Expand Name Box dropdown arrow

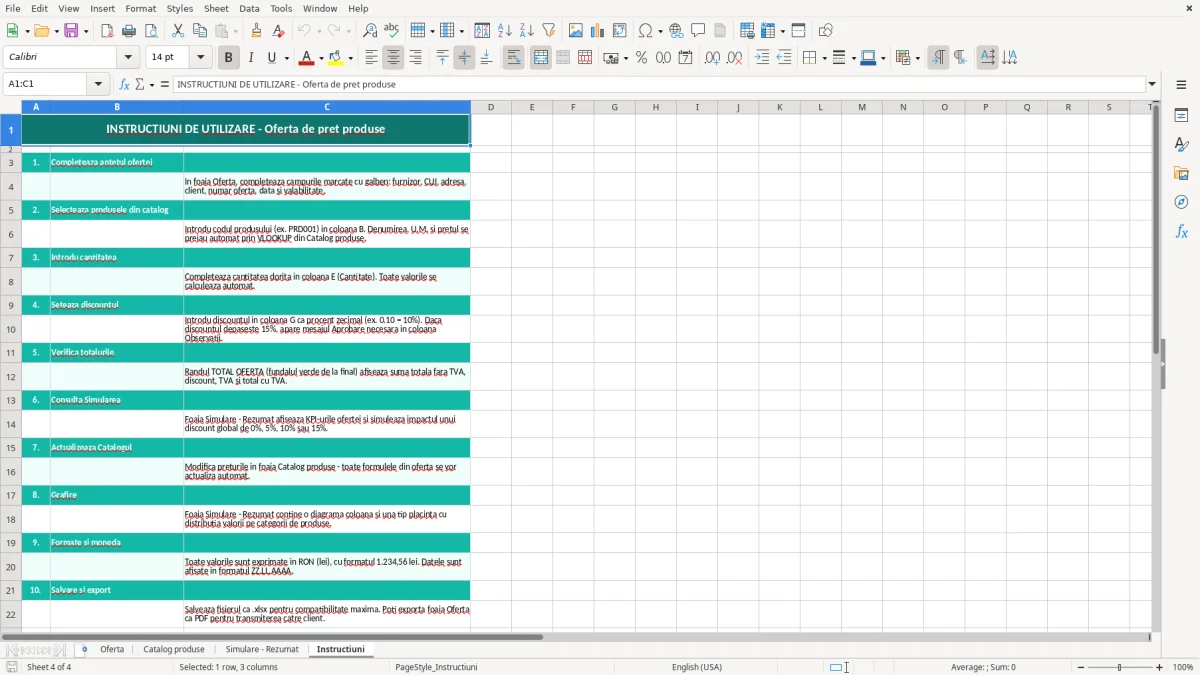coord(98,84)
